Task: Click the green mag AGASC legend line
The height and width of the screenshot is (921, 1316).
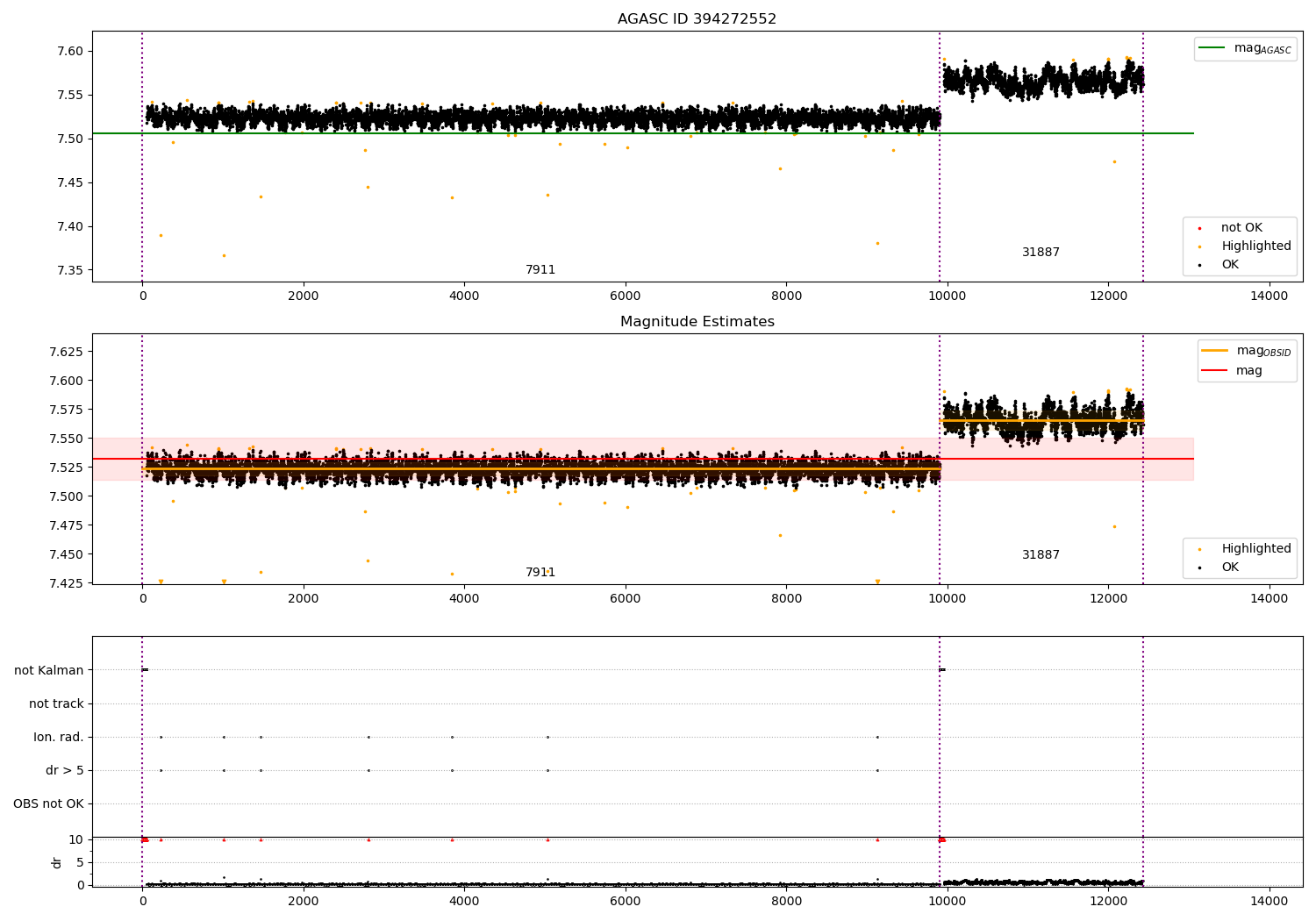Action: click(x=1212, y=48)
